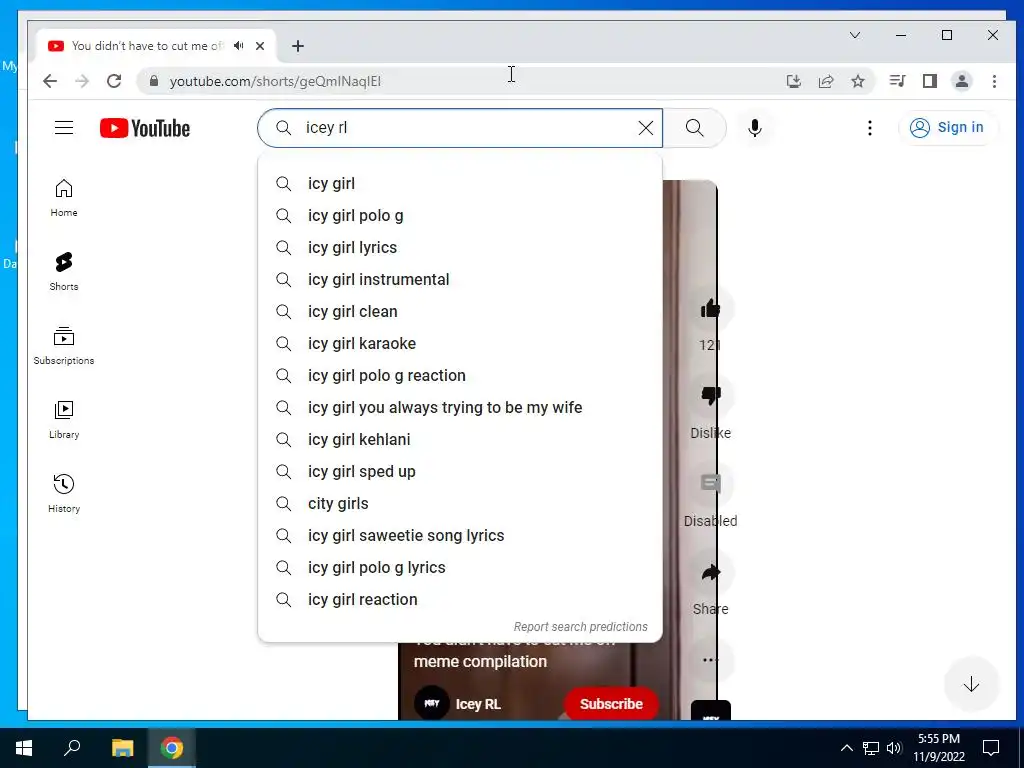Open Shorts in the sidebar
This screenshot has width=1024, height=768.
(x=64, y=272)
